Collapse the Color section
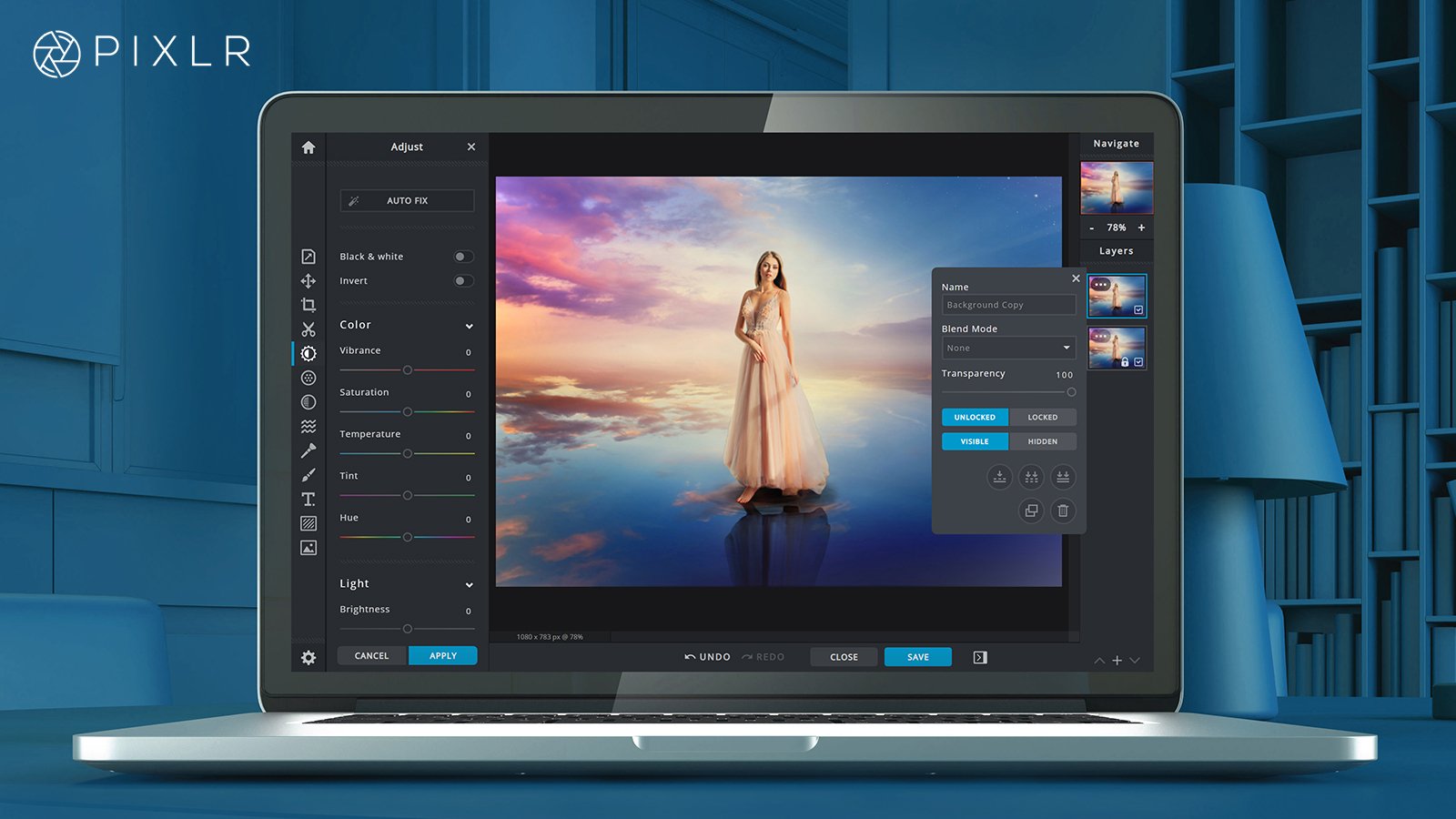This screenshot has width=1456, height=819. coord(469,326)
